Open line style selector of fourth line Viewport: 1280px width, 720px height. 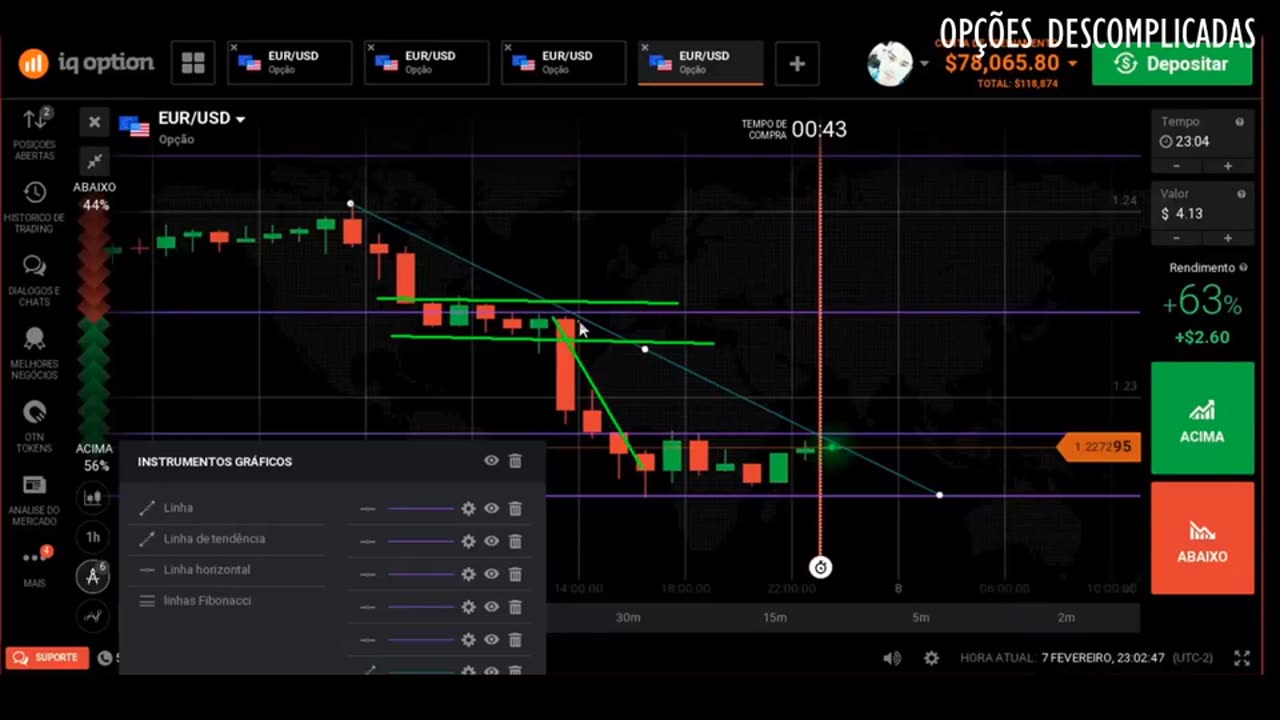tap(368, 607)
